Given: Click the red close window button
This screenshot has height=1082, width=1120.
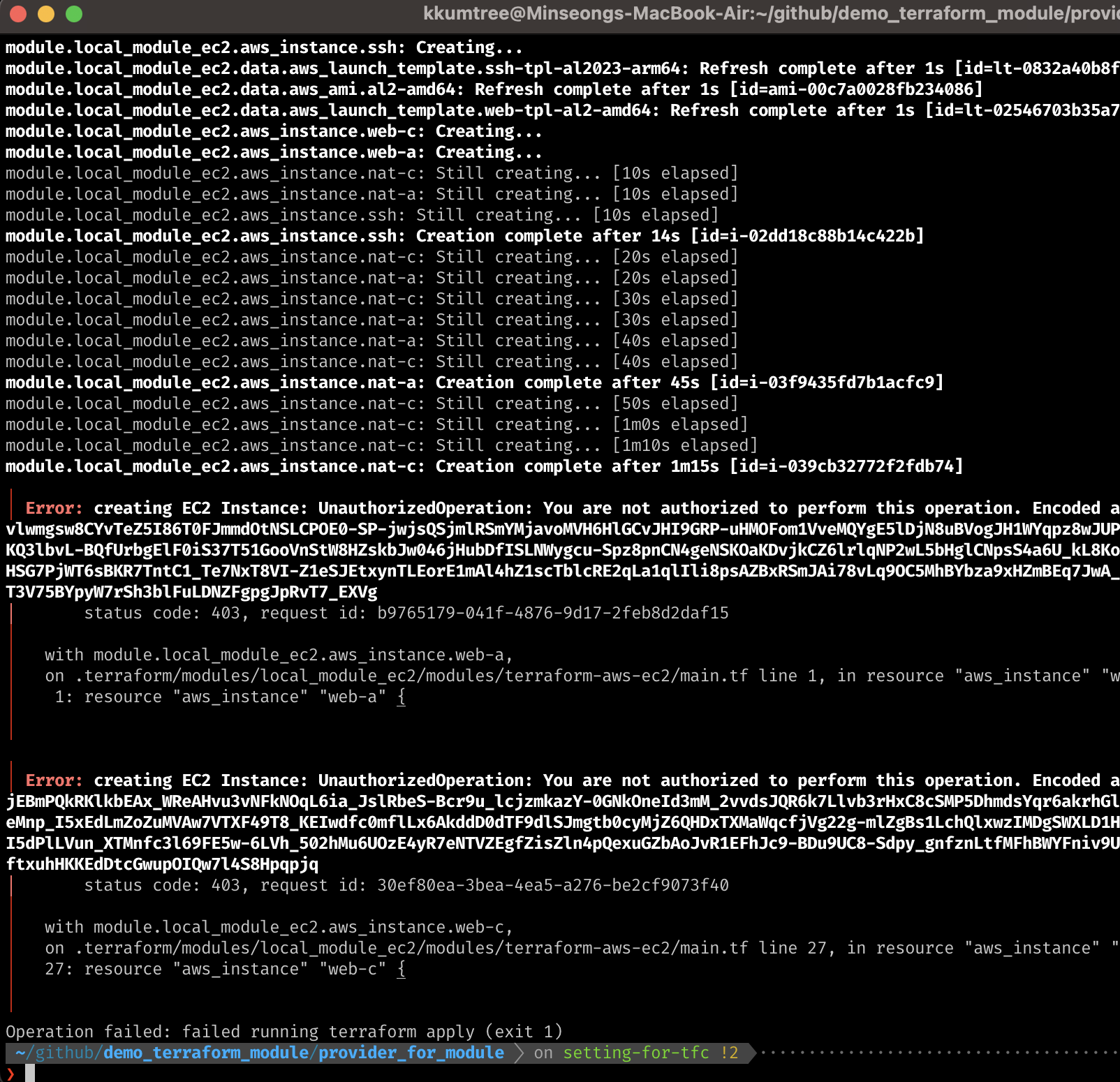Looking at the screenshot, I should tap(18, 14).
